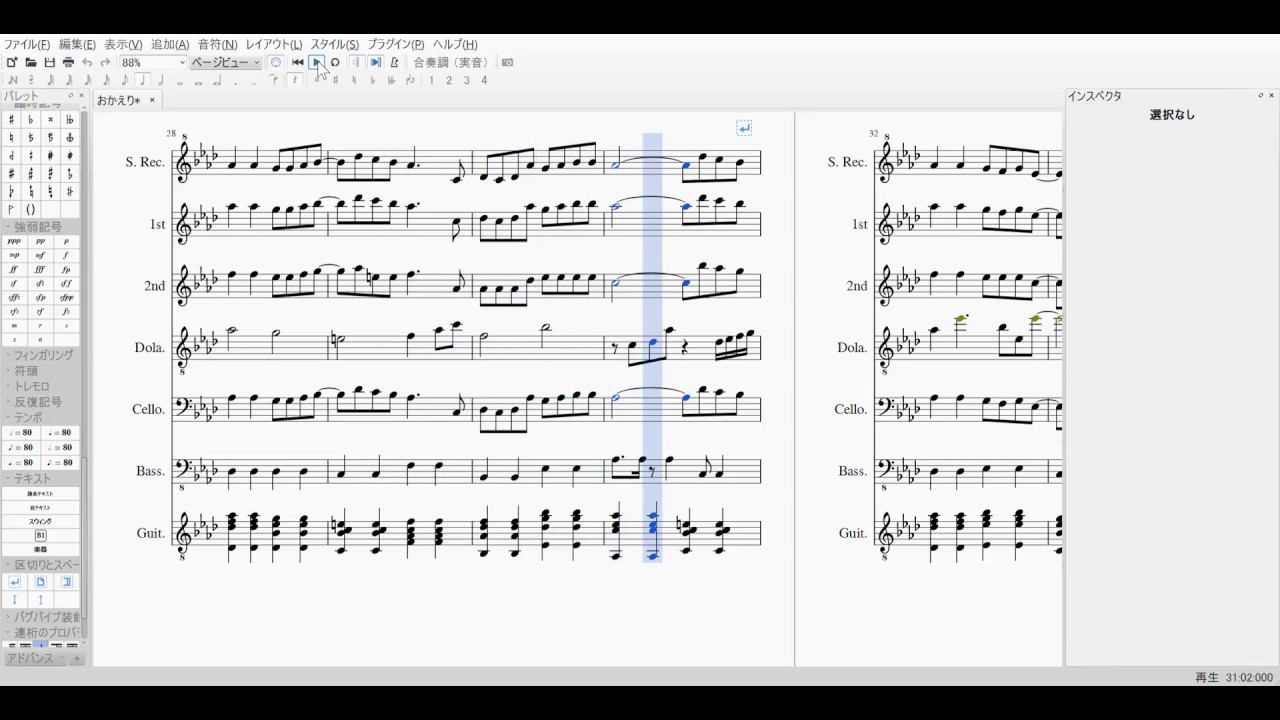Toggle concert pitch button 合奏調（実音）

click(x=451, y=62)
